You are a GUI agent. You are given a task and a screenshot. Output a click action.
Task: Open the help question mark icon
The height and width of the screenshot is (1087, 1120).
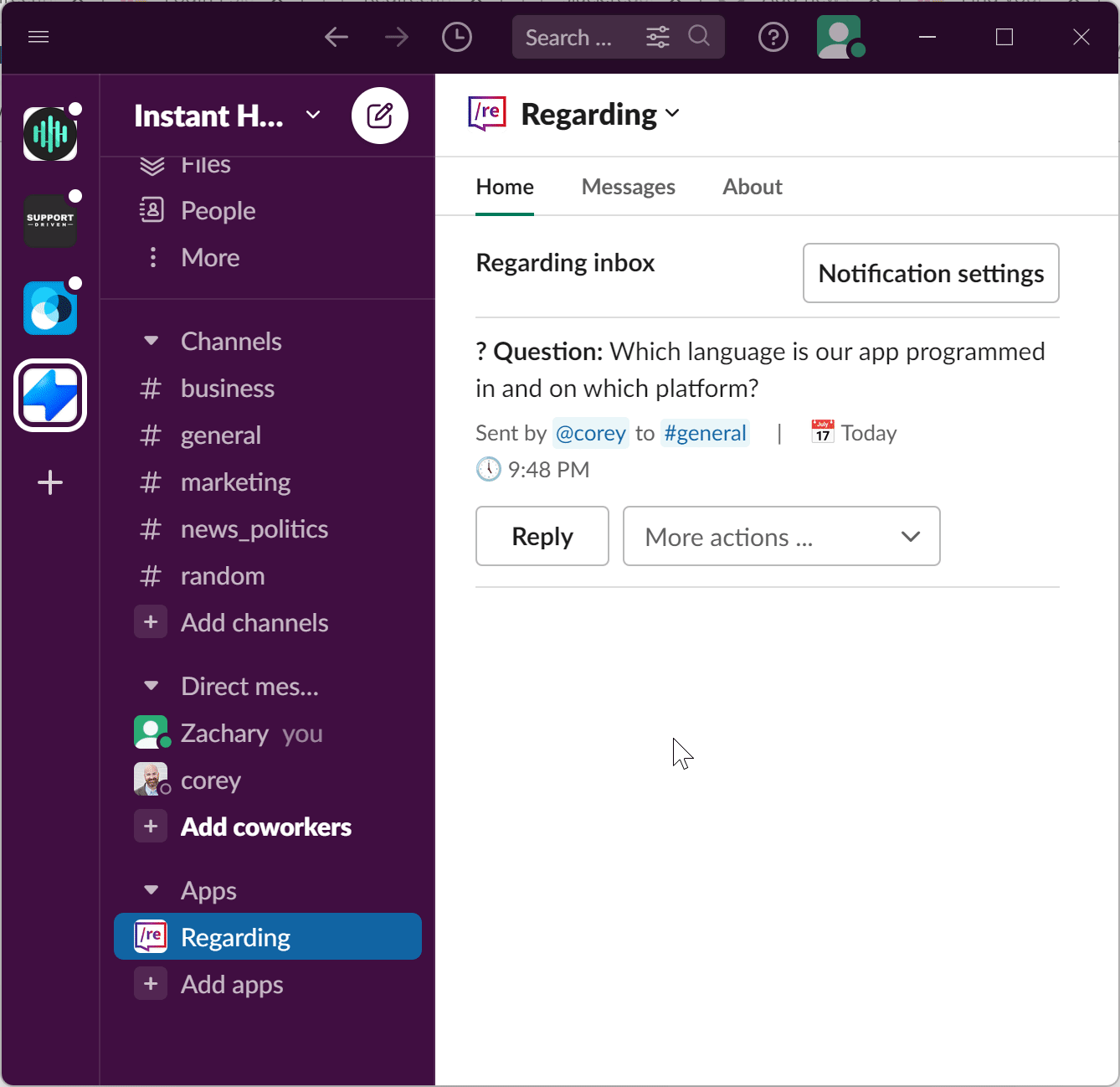(x=773, y=37)
